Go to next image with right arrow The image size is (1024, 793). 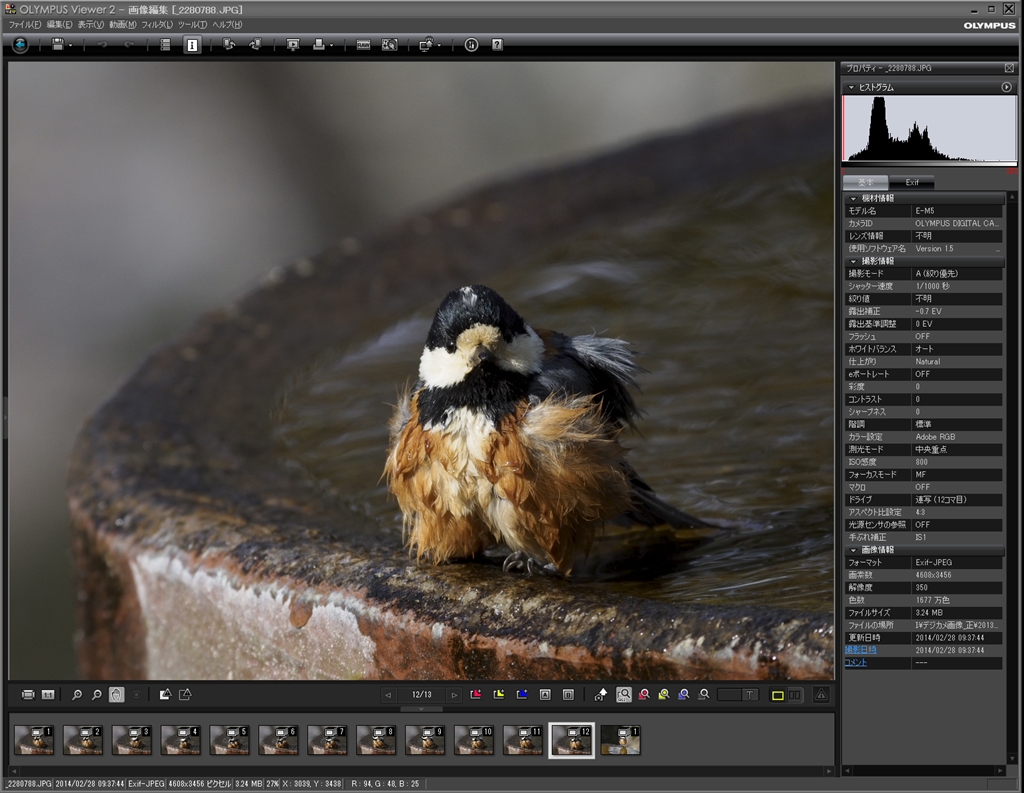[454, 694]
